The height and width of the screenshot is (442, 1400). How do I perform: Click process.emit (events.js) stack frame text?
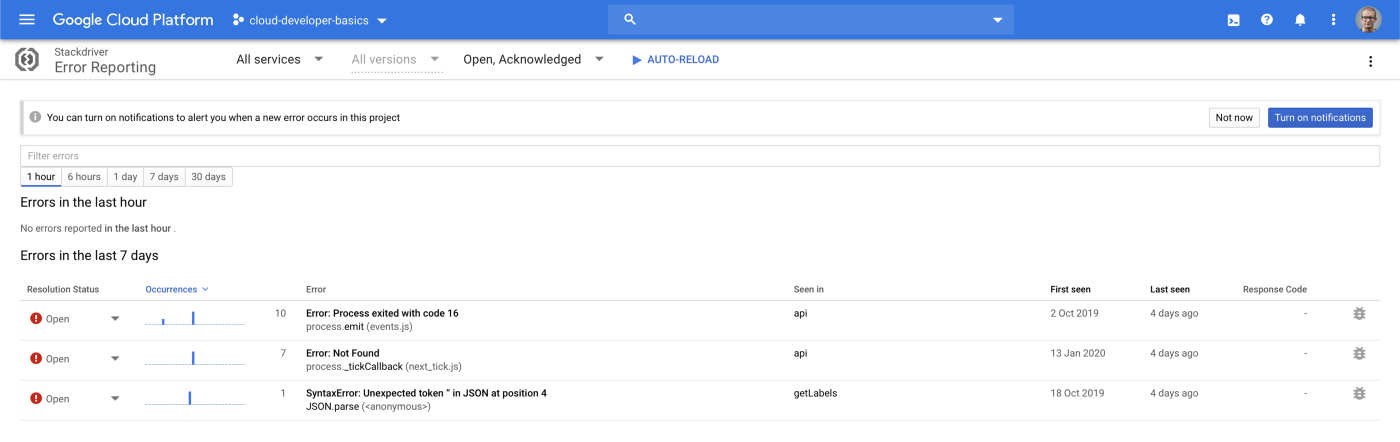(359, 327)
